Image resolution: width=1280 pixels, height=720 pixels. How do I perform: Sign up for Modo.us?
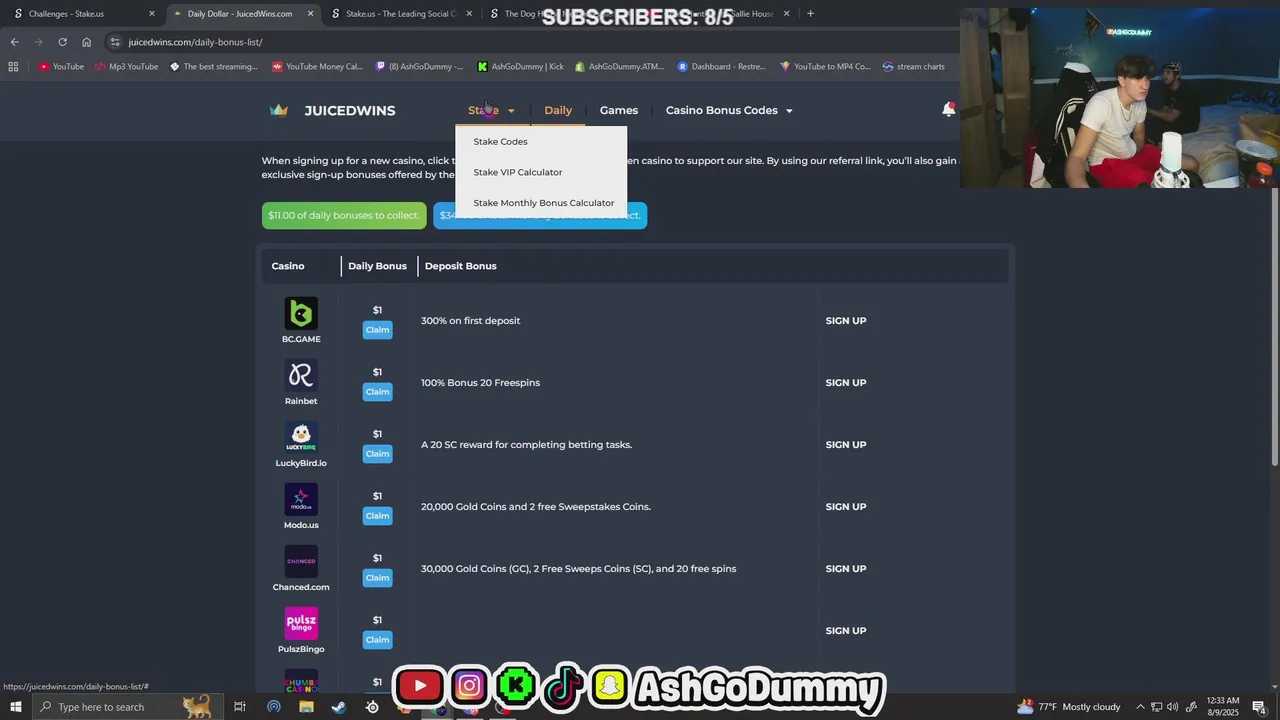tap(846, 507)
